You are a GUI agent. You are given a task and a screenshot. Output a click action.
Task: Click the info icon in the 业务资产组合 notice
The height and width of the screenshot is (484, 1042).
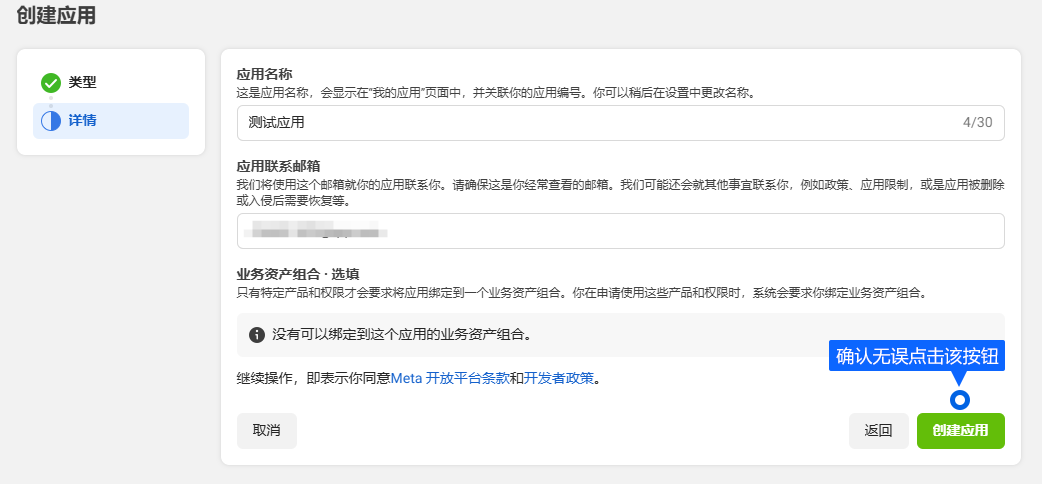[257, 334]
